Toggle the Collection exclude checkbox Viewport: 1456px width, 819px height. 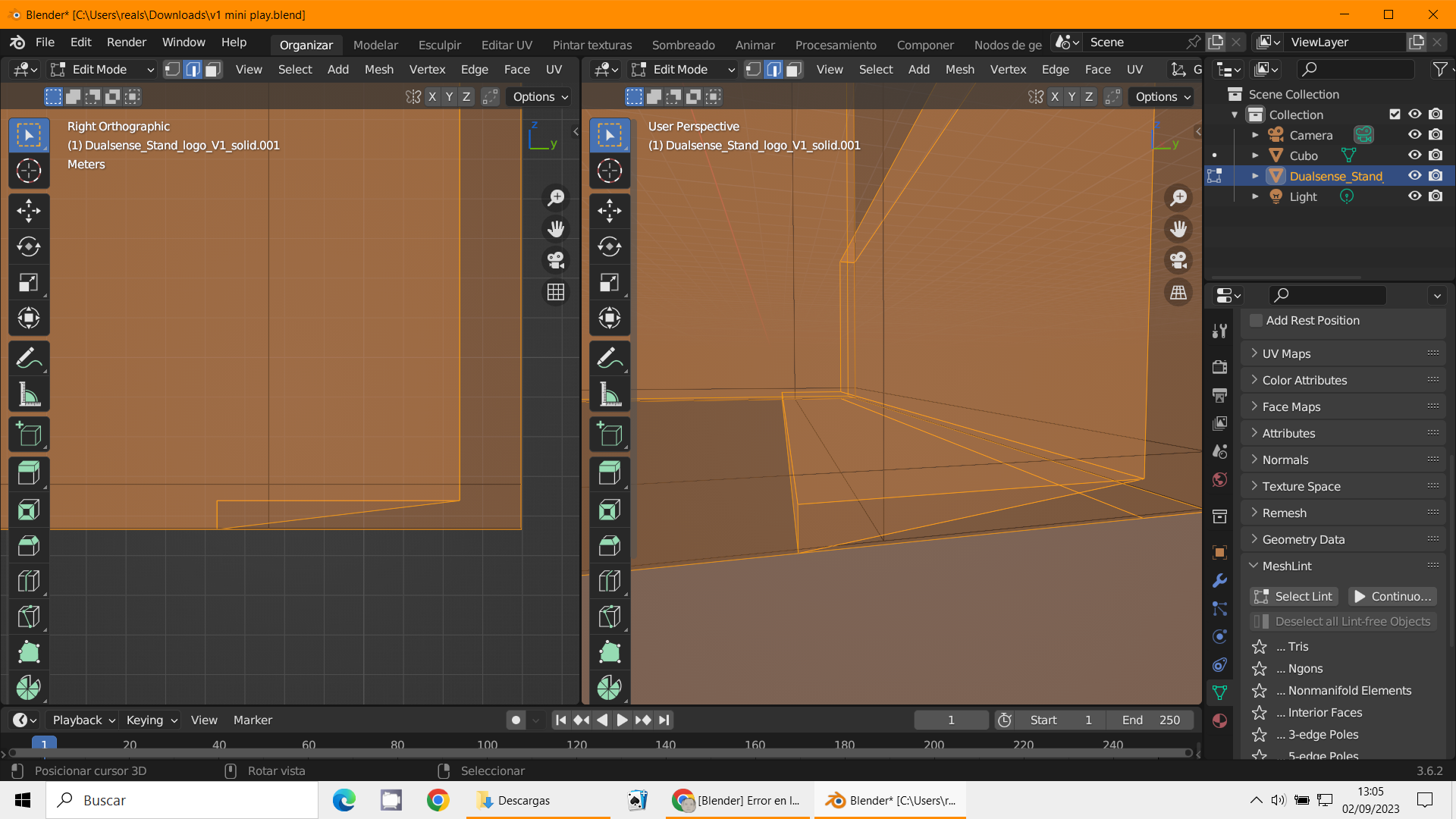1394,115
